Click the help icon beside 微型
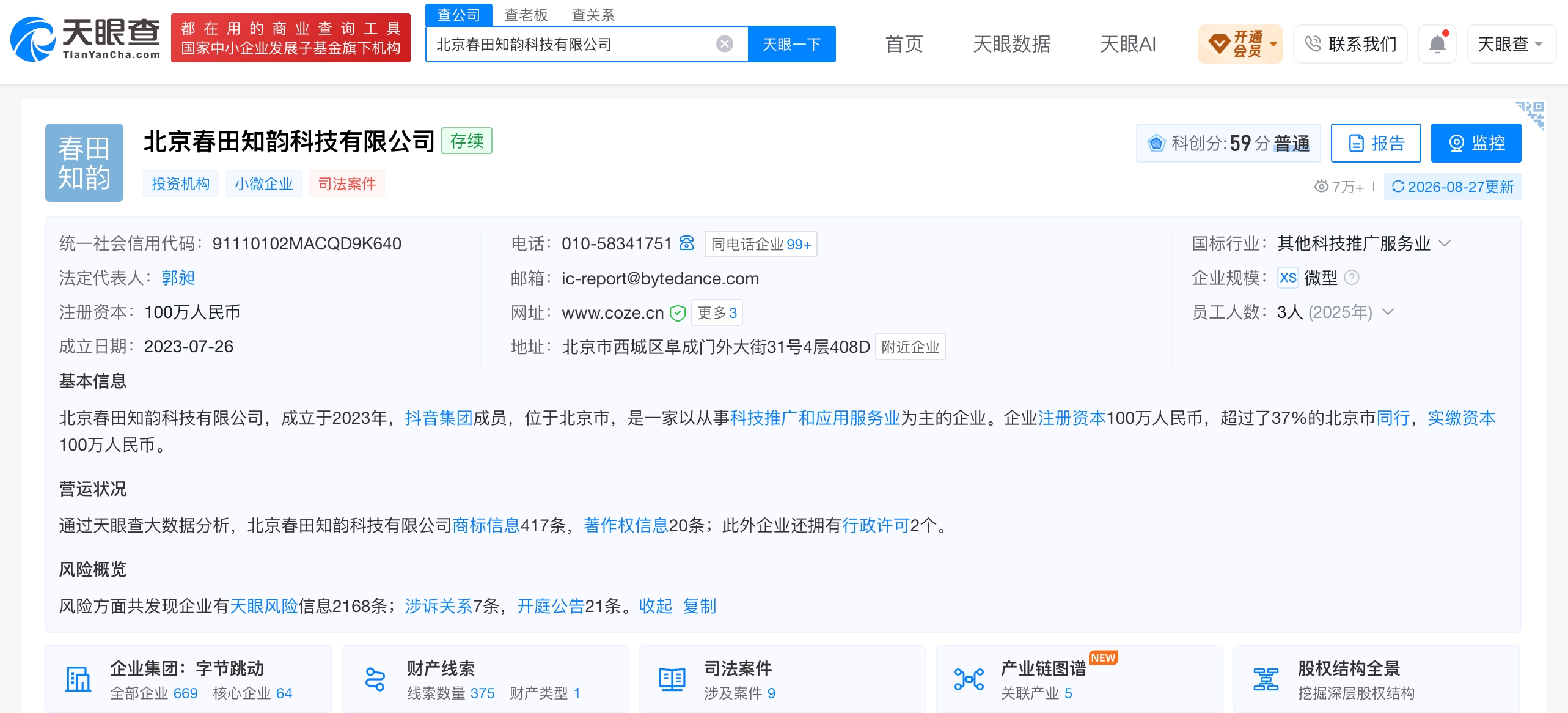 tap(1352, 278)
